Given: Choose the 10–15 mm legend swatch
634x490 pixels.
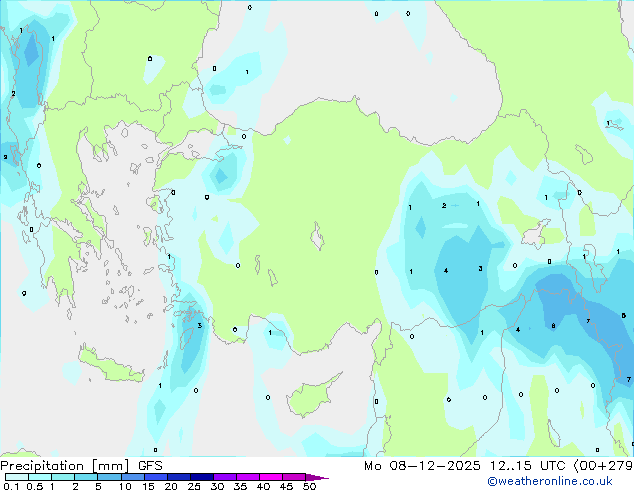Looking at the screenshot, I should click(133, 477).
